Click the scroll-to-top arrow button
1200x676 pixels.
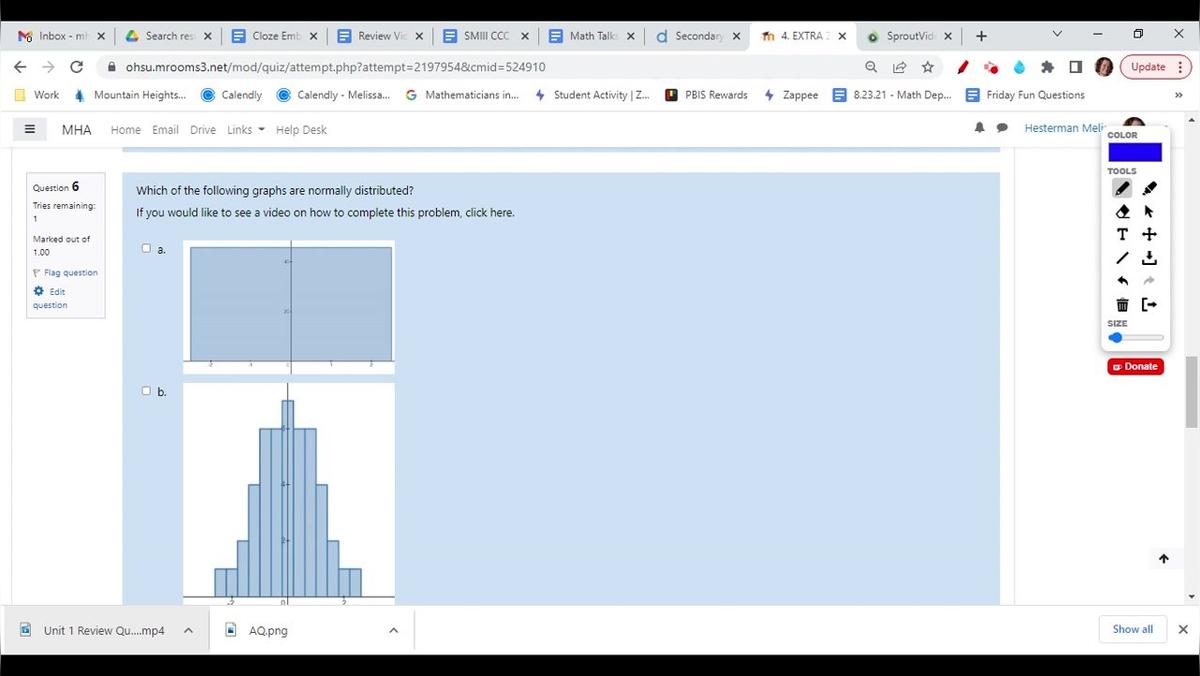[x=1163, y=559]
